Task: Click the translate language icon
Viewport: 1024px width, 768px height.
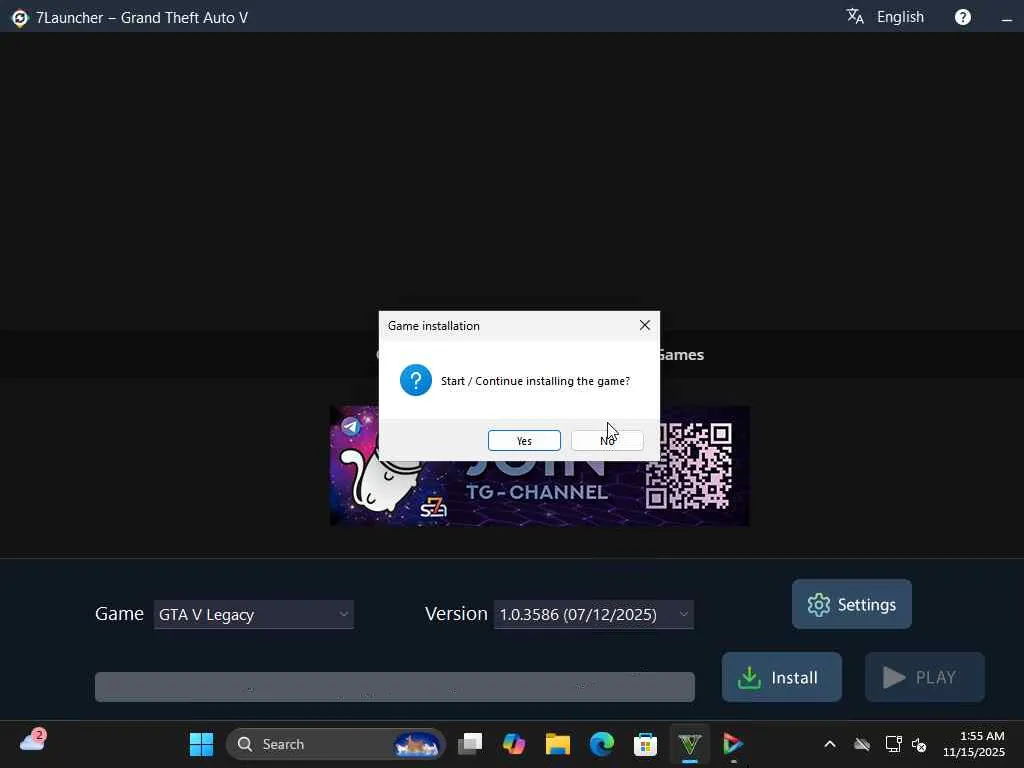Action: [x=855, y=16]
